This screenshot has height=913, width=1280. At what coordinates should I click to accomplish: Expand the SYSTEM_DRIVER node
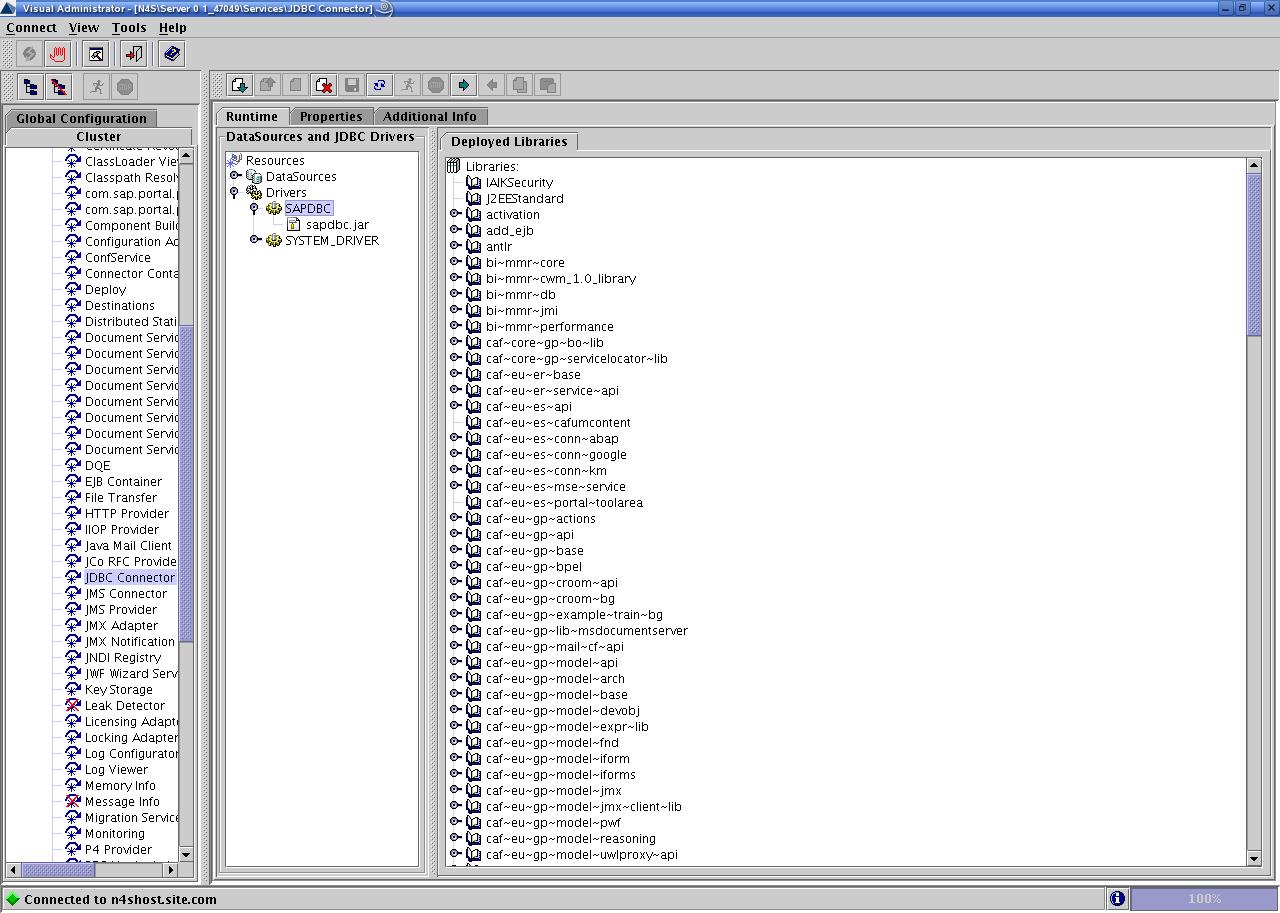tap(255, 240)
